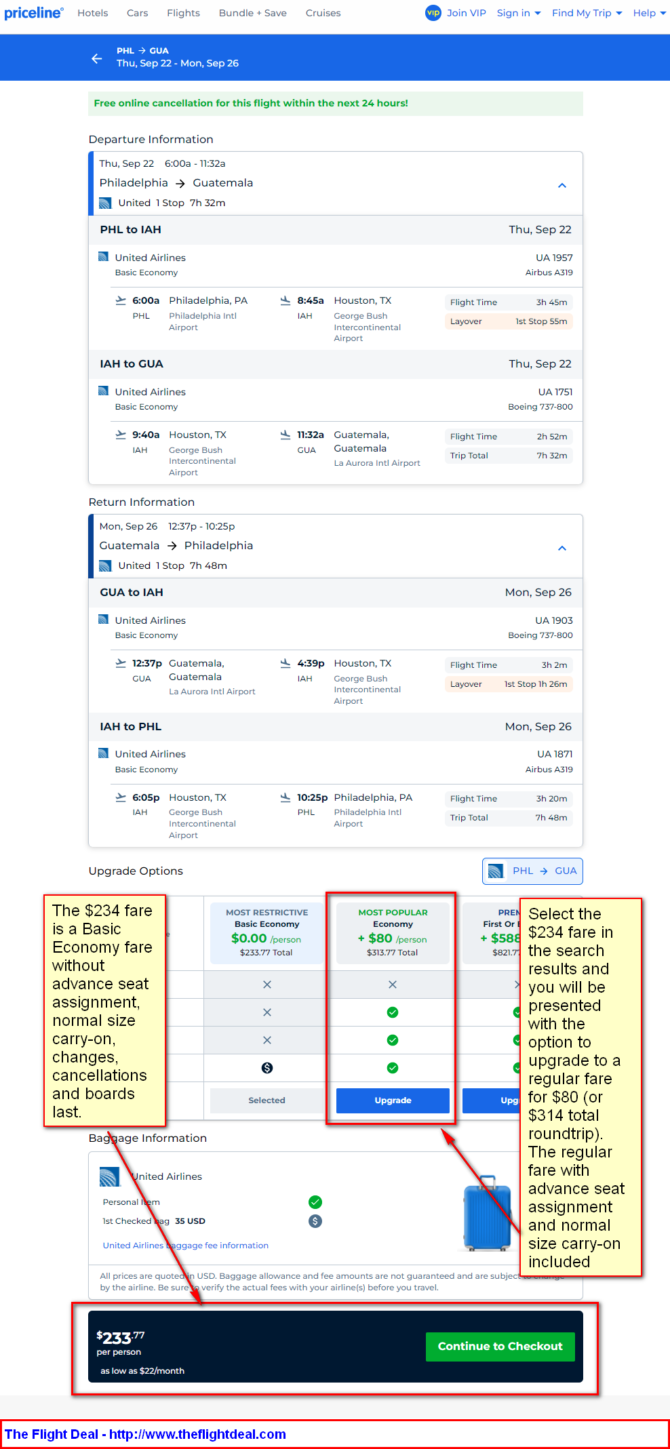Expand the Find My Trip dropdown
The height and width of the screenshot is (1449, 670).
[587, 13]
